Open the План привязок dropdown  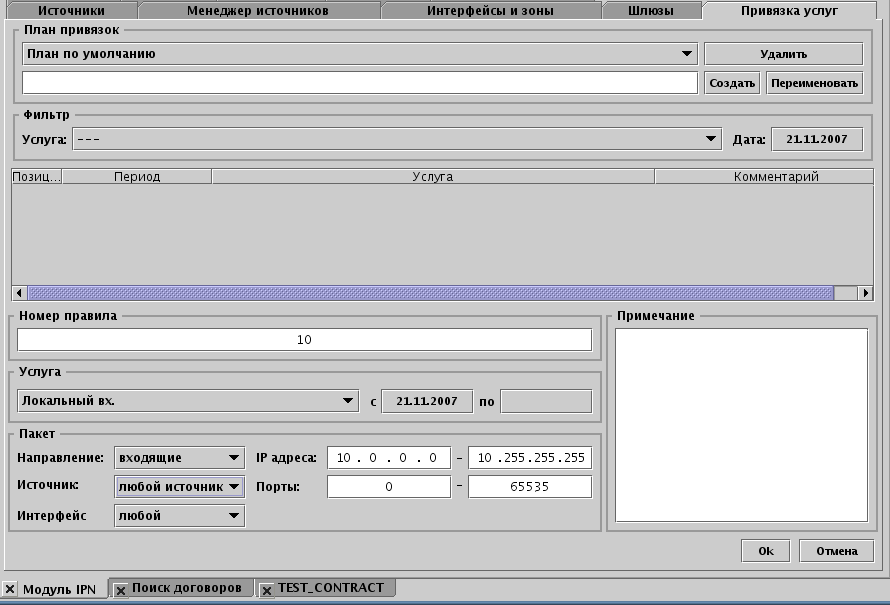tap(687, 54)
